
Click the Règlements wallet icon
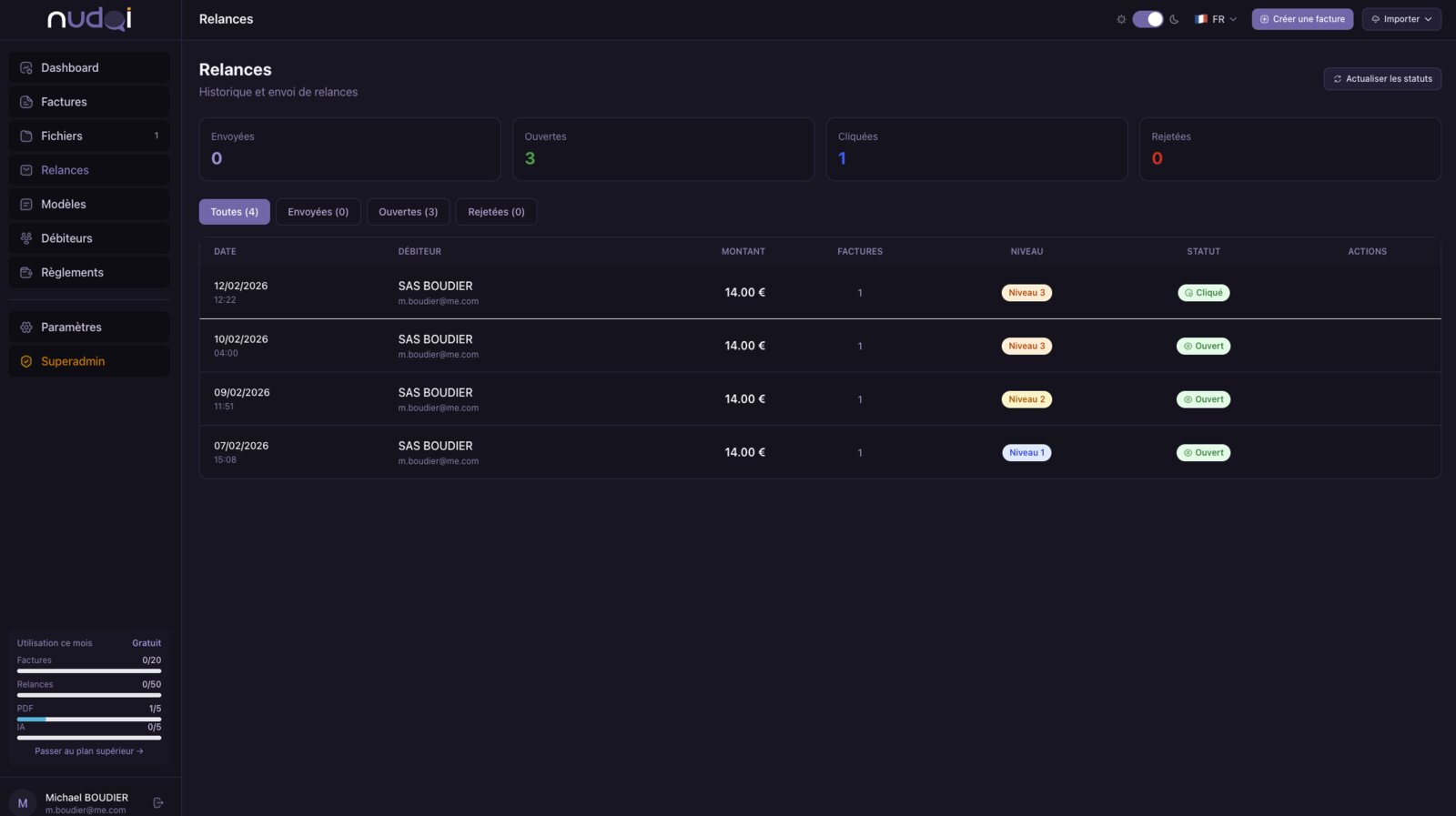(26, 273)
